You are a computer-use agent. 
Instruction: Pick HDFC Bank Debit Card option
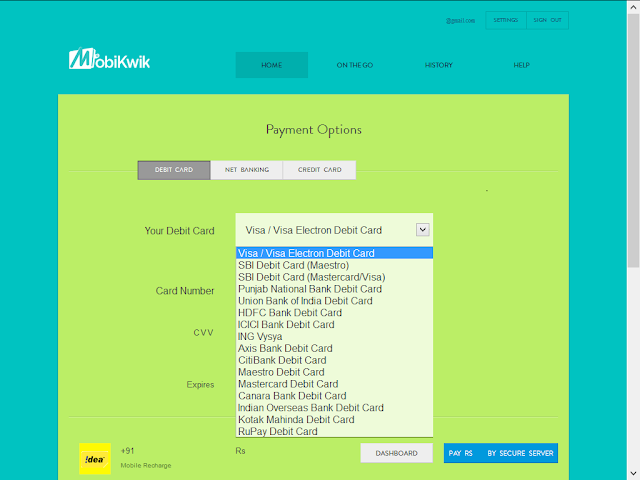pos(334,313)
